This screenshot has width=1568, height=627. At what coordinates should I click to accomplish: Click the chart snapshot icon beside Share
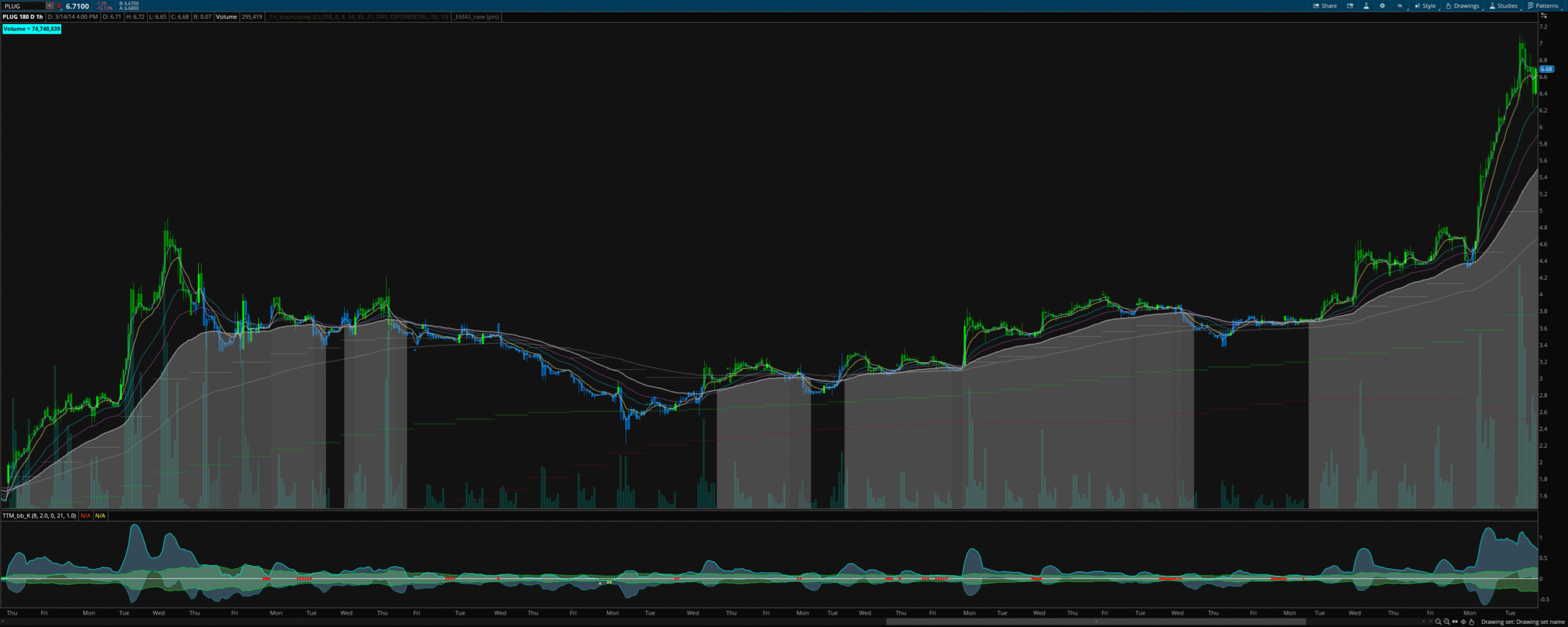1350,6
